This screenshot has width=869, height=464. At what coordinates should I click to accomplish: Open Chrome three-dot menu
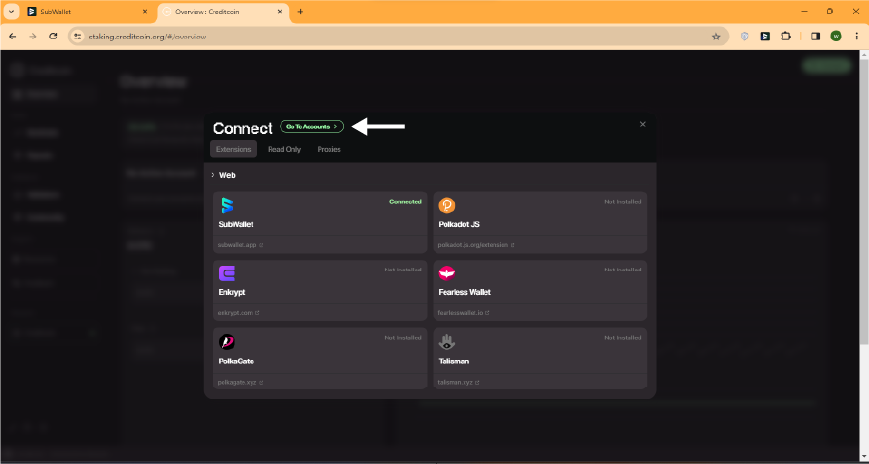click(x=857, y=36)
